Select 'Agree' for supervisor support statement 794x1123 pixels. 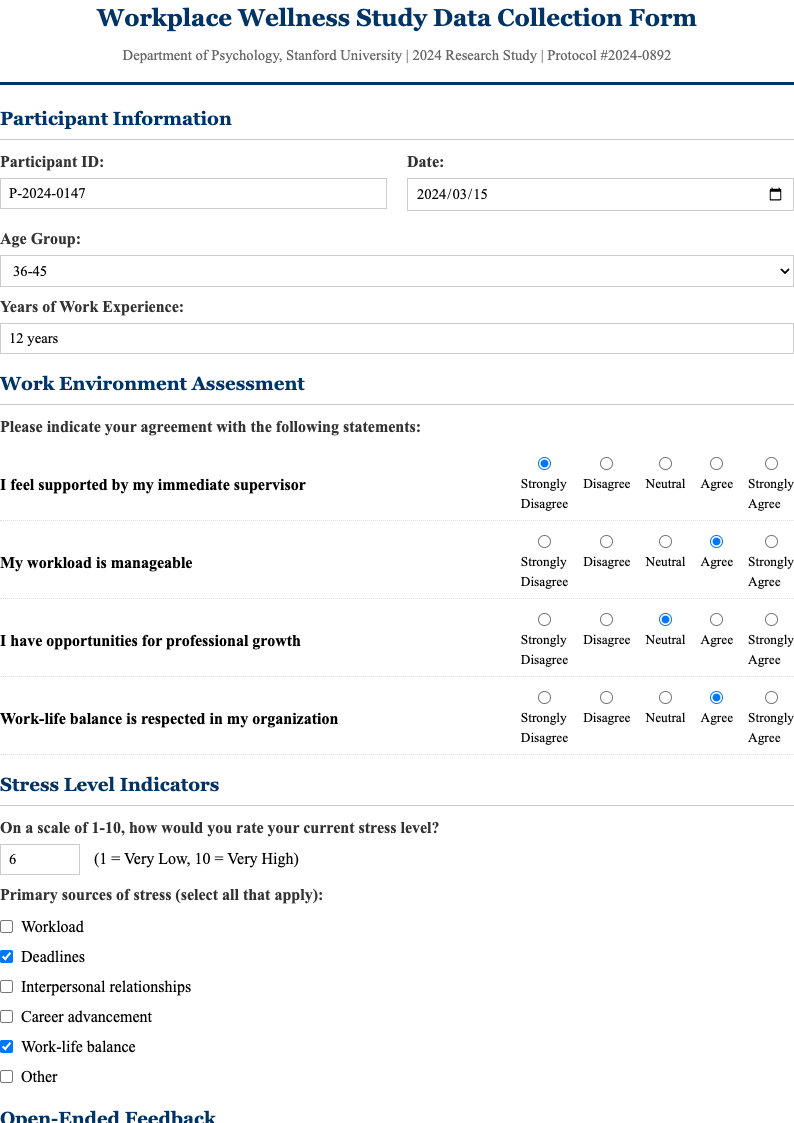pos(716,463)
